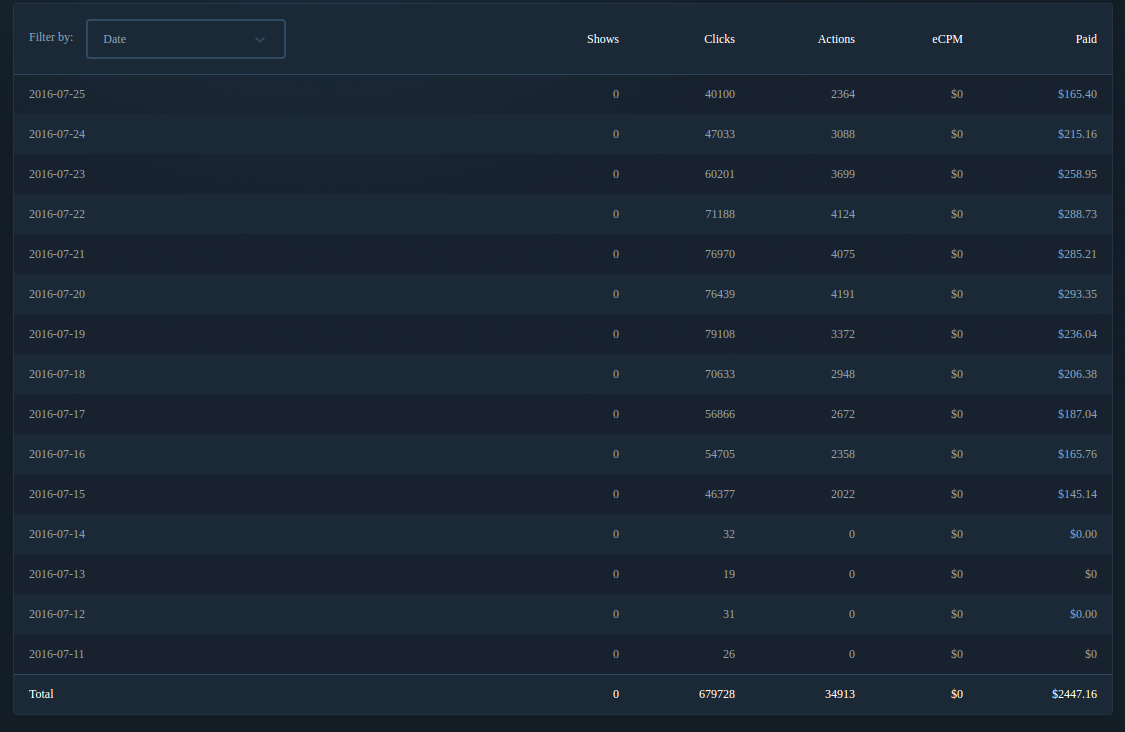Click clicks value 40100

coord(720,94)
